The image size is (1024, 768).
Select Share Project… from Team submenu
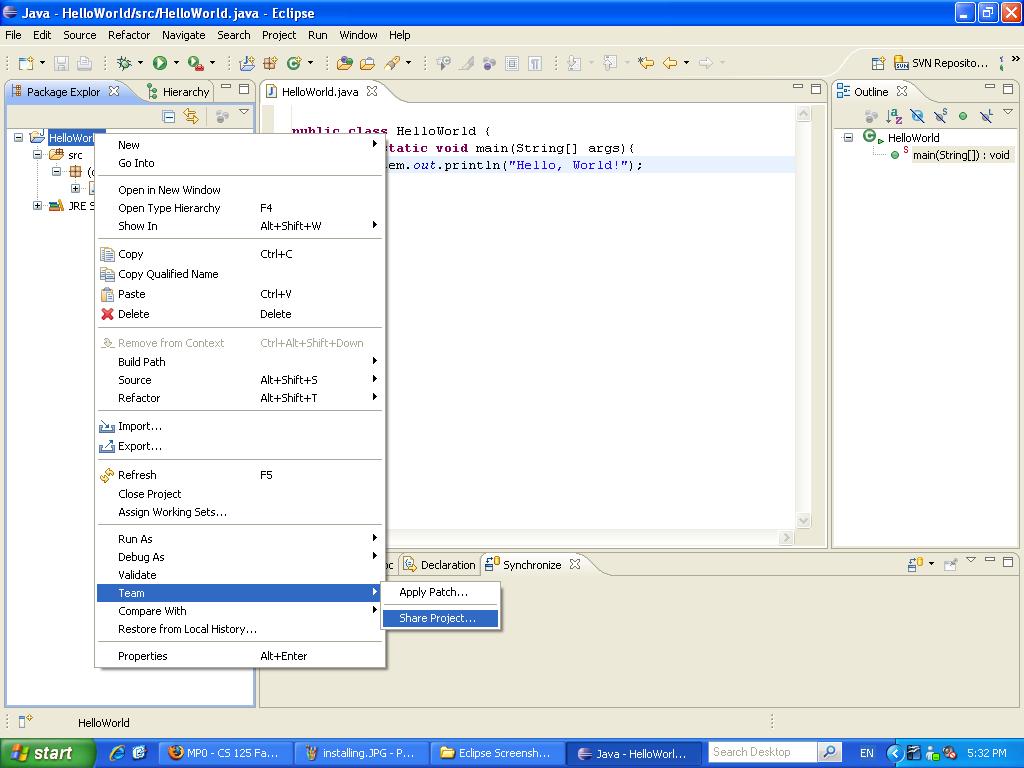[438, 618]
